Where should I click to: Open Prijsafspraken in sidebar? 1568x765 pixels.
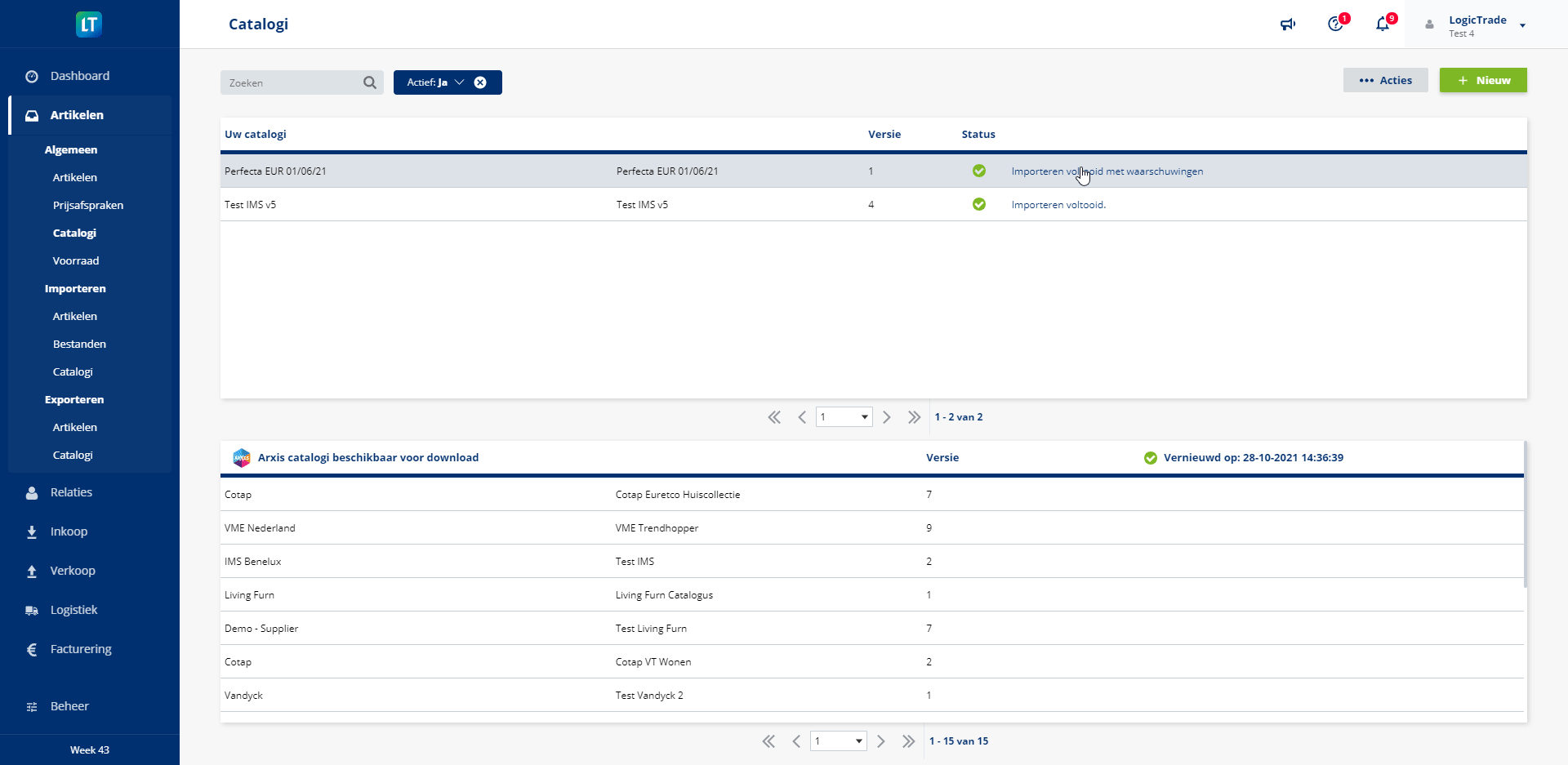pos(88,205)
